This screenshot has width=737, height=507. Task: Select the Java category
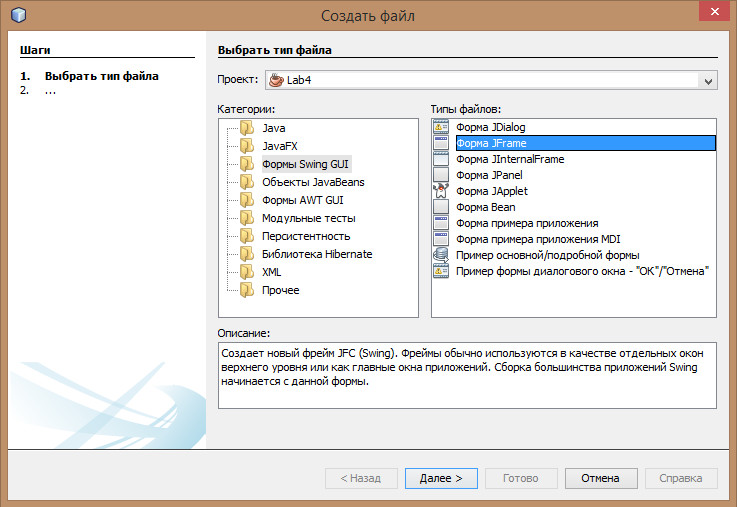pyautogui.click(x=274, y=128)
